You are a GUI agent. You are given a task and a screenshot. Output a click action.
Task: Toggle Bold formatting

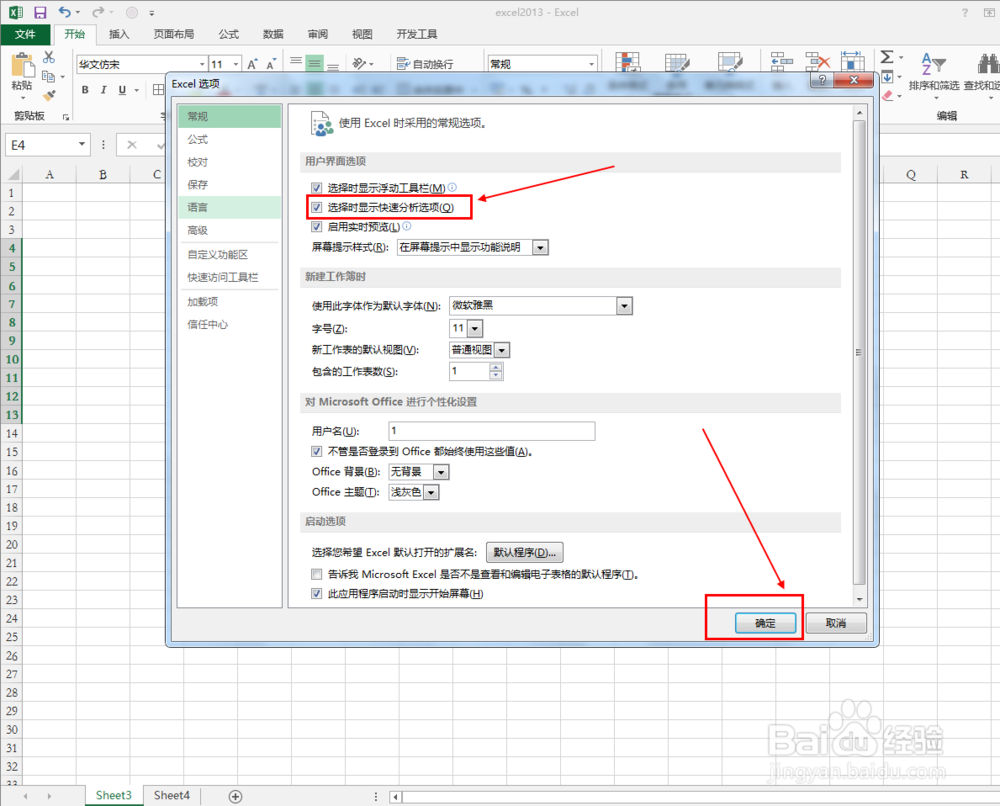pyautogui.click(x=85, y=90)
